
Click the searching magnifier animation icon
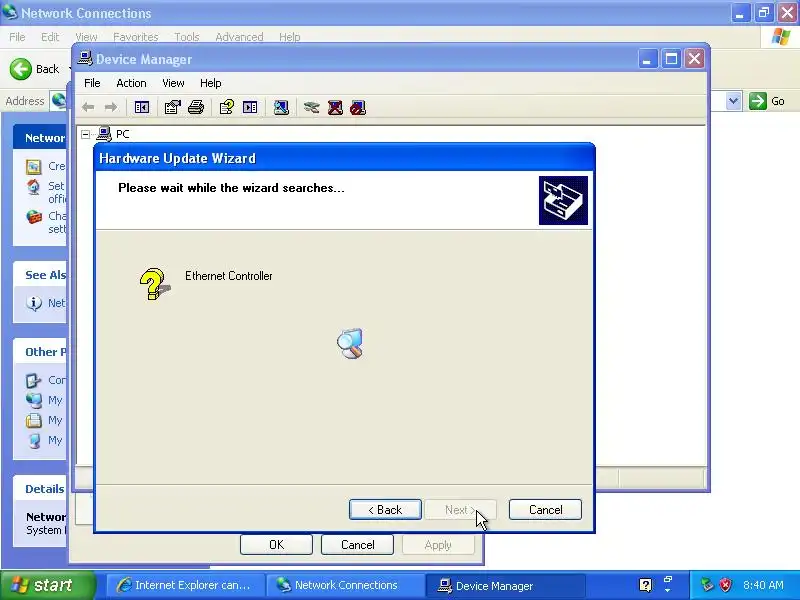(x=350, y=343)
